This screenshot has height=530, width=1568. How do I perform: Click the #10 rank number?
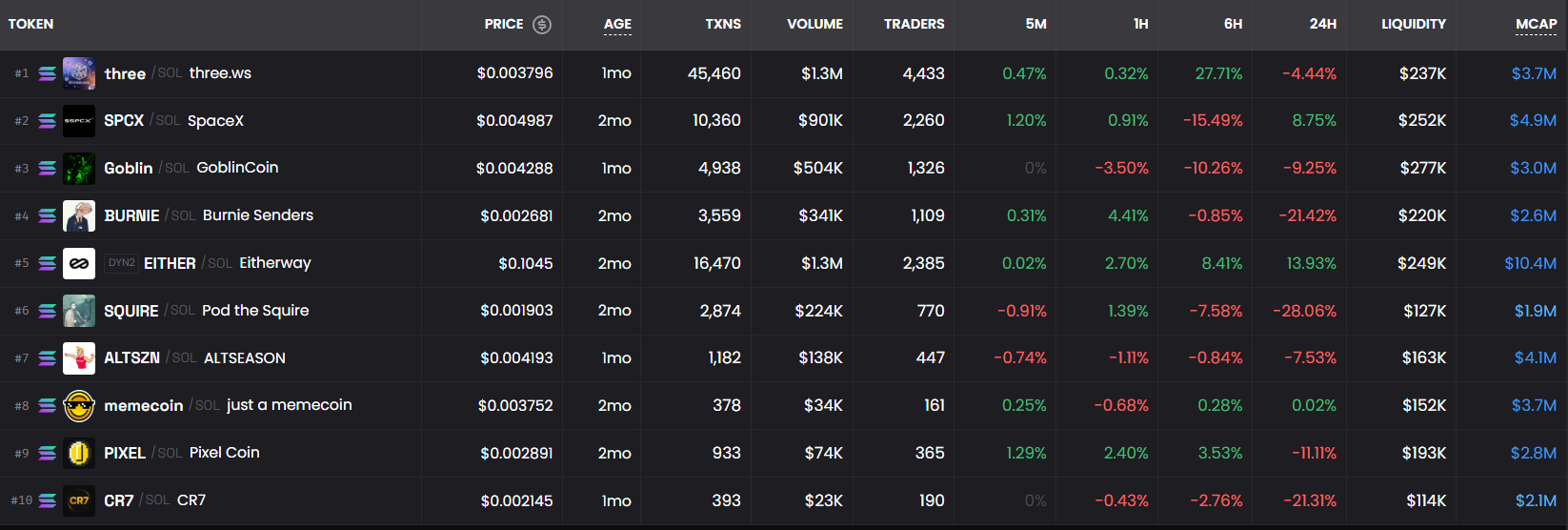tap(21, 500)
